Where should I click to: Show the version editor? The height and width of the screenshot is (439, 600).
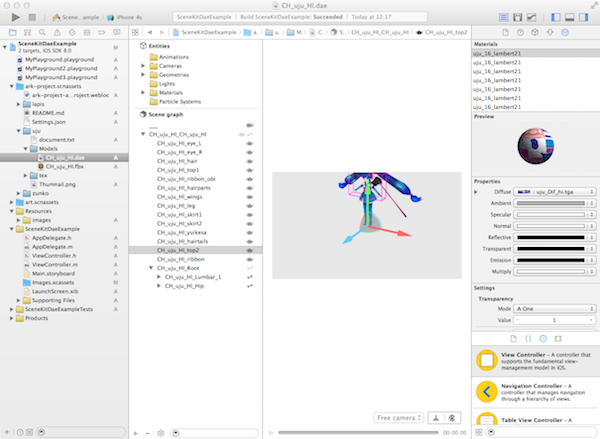click(x=532, y=17)
